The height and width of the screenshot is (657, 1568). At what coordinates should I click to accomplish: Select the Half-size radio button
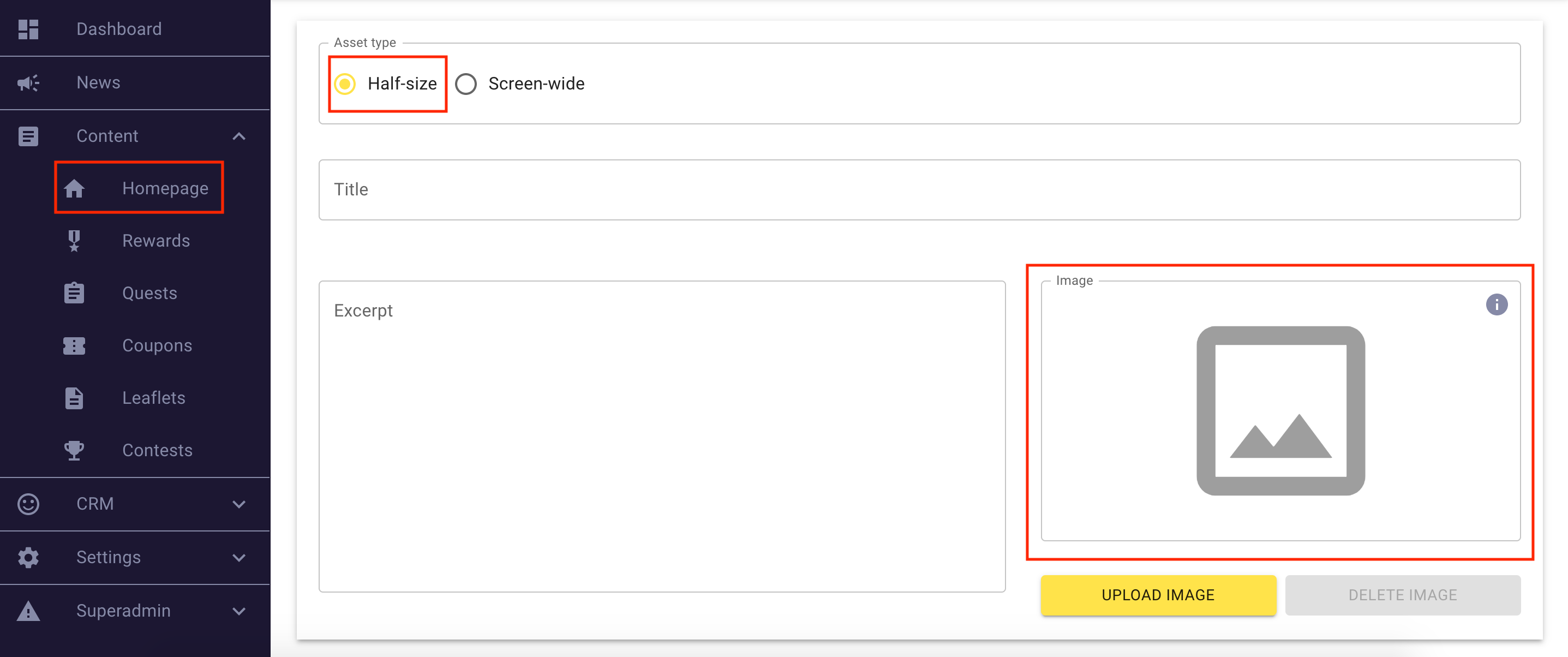point(345,83)
